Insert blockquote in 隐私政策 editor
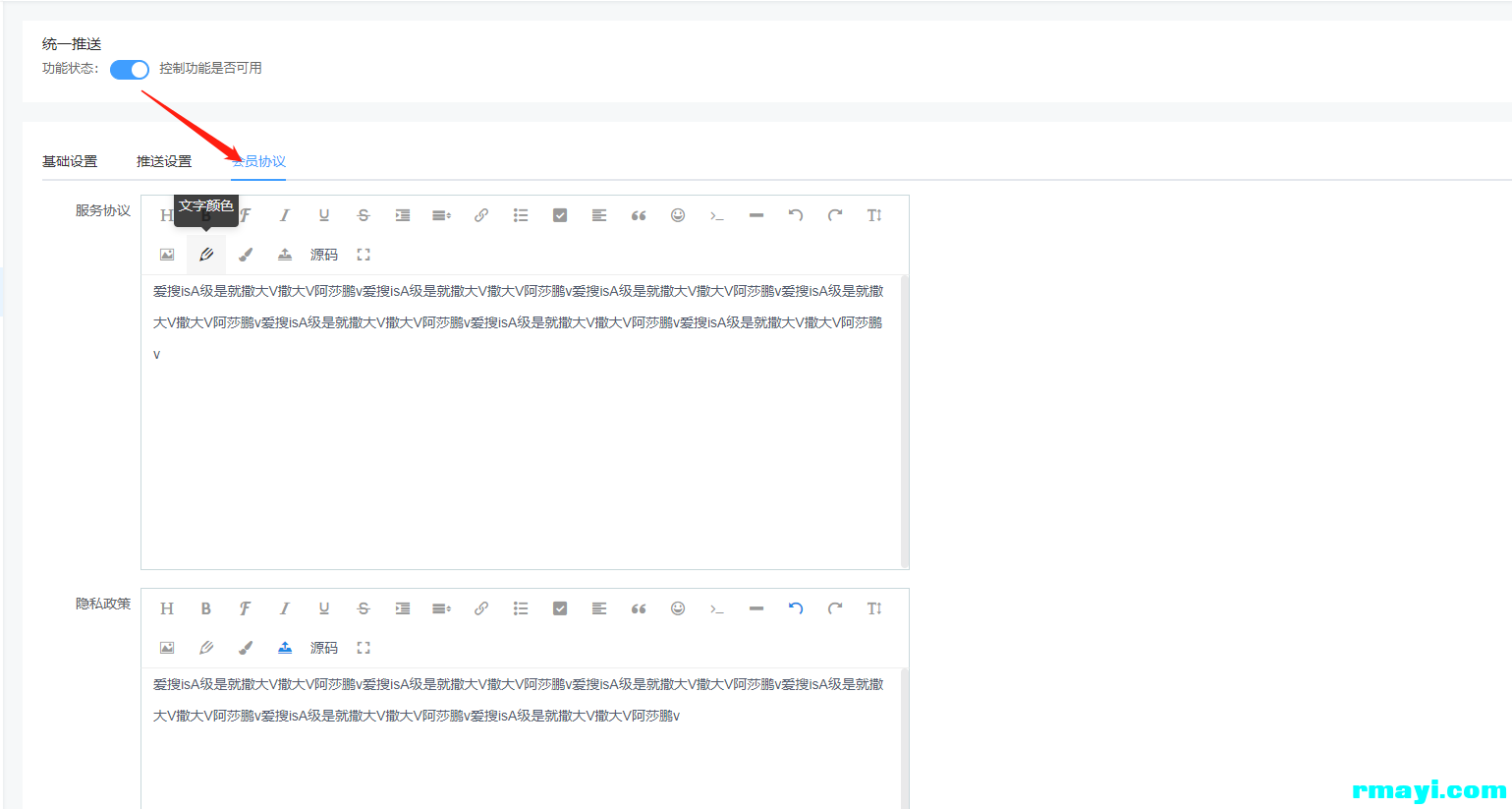The width and height of the screenshot is (1512, 809). 639,608
